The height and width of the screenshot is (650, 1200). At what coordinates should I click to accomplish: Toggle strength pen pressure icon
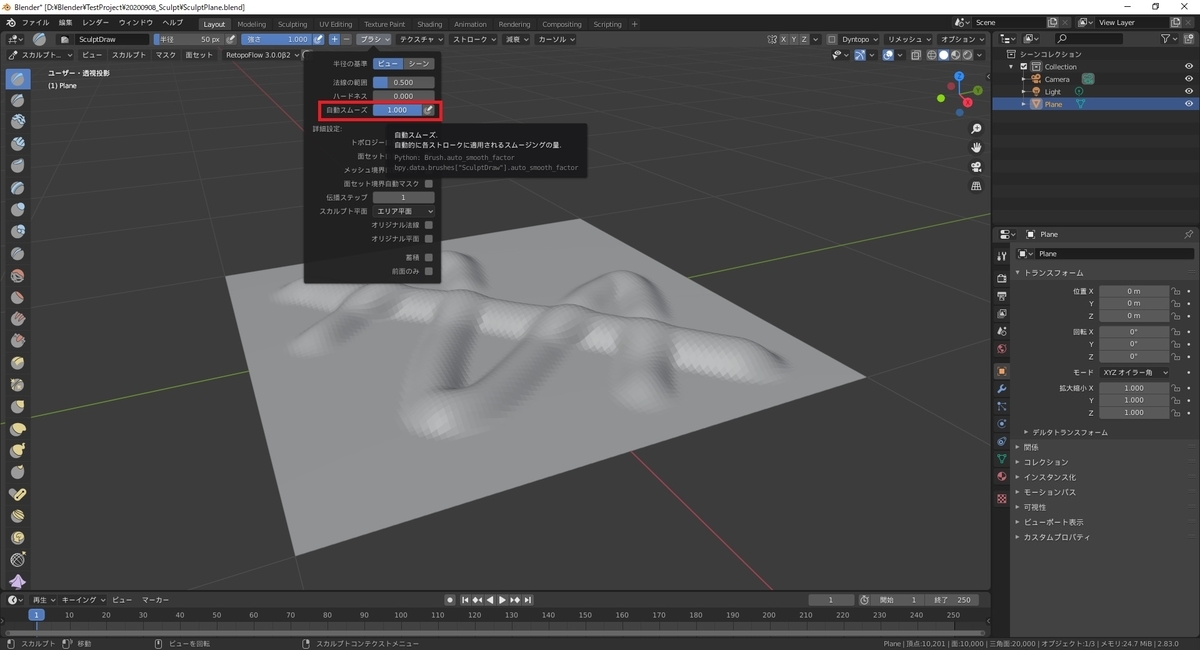319,39
